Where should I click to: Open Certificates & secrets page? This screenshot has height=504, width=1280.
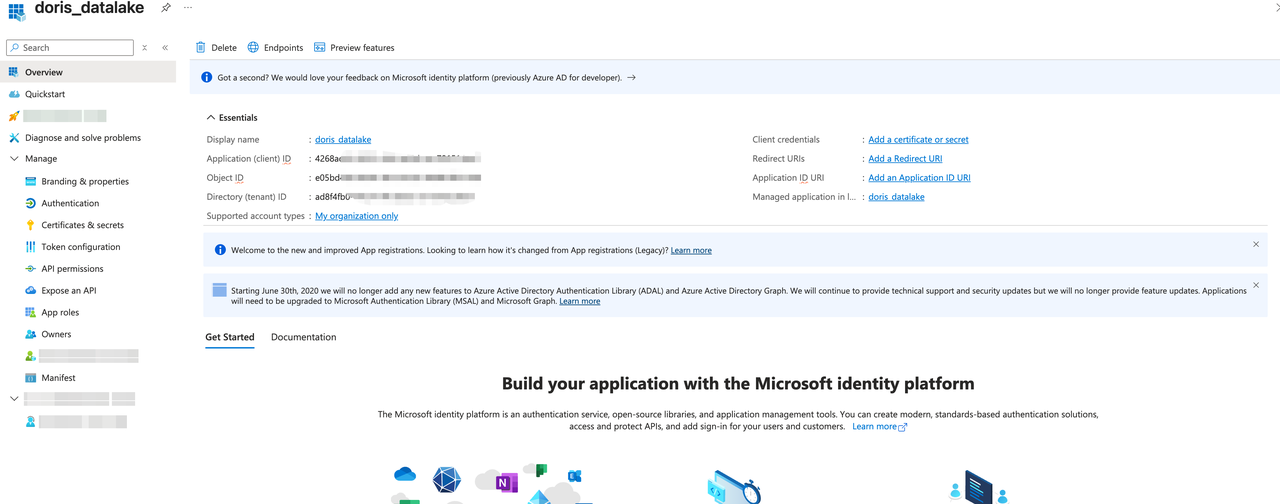click(x=82, y=225)
